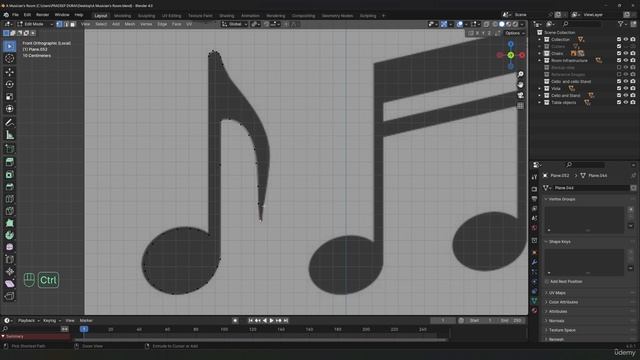The image size is (640, 360).
Task: Select the Transform tool
Action: coord(9,109)
